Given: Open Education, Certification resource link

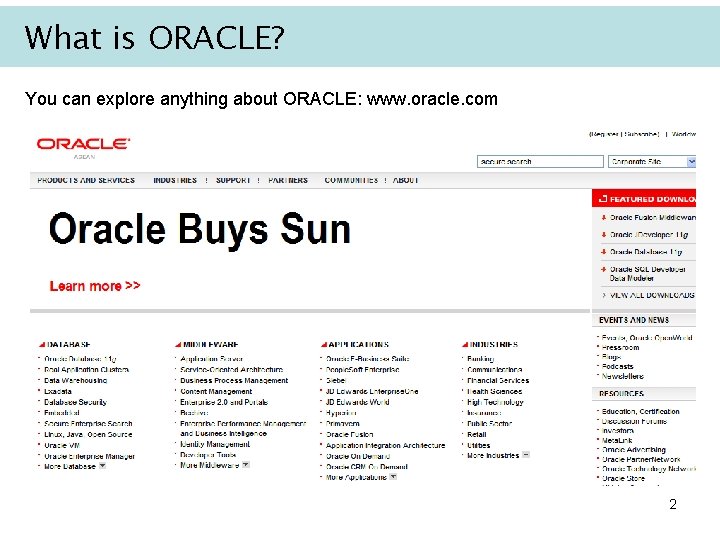Looking at the screenshot, I should [x=641, y=411].
